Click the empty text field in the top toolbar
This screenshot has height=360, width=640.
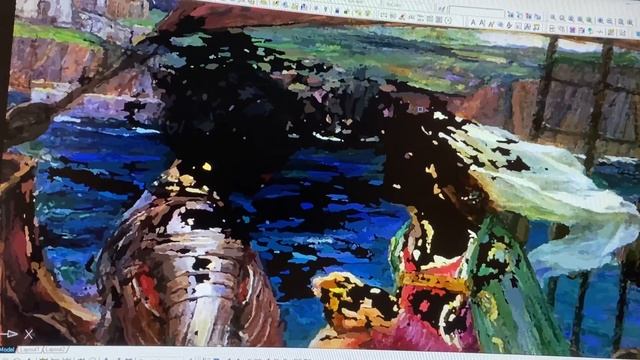[476, 11]
